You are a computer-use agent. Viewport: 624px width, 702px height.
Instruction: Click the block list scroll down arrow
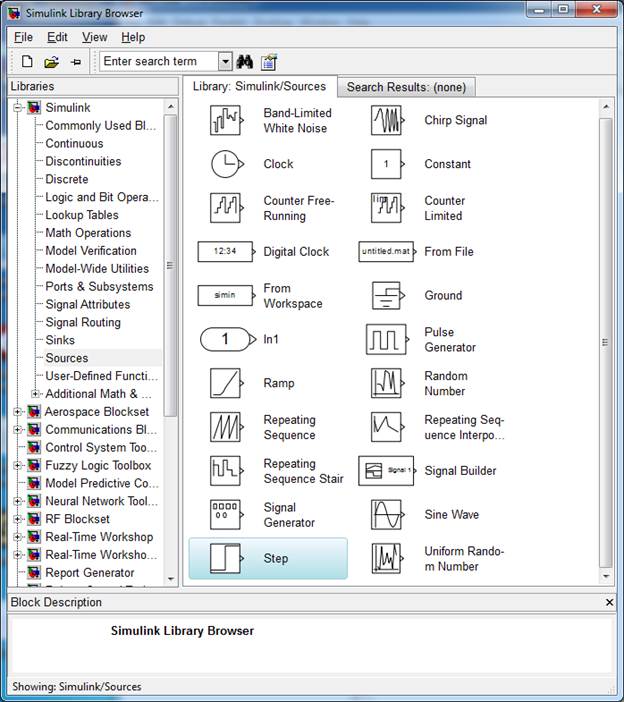(606, 576)
